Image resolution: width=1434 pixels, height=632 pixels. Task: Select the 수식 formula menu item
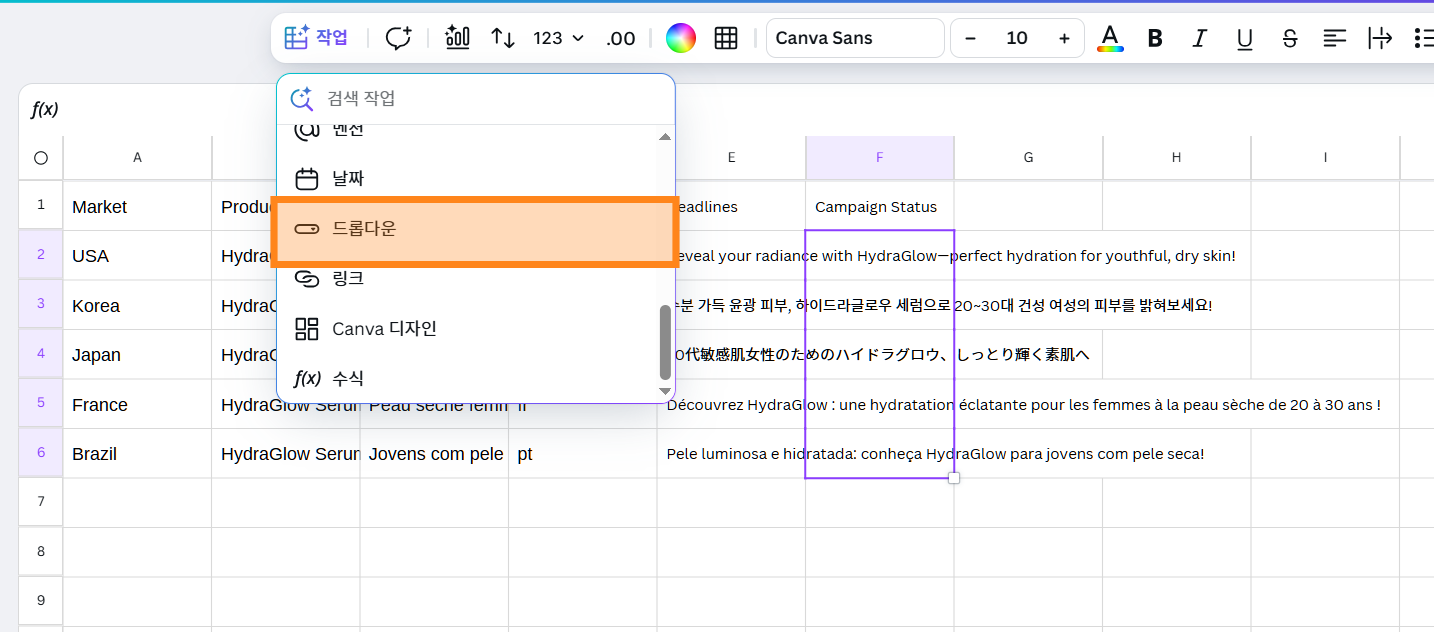point(466,378)
